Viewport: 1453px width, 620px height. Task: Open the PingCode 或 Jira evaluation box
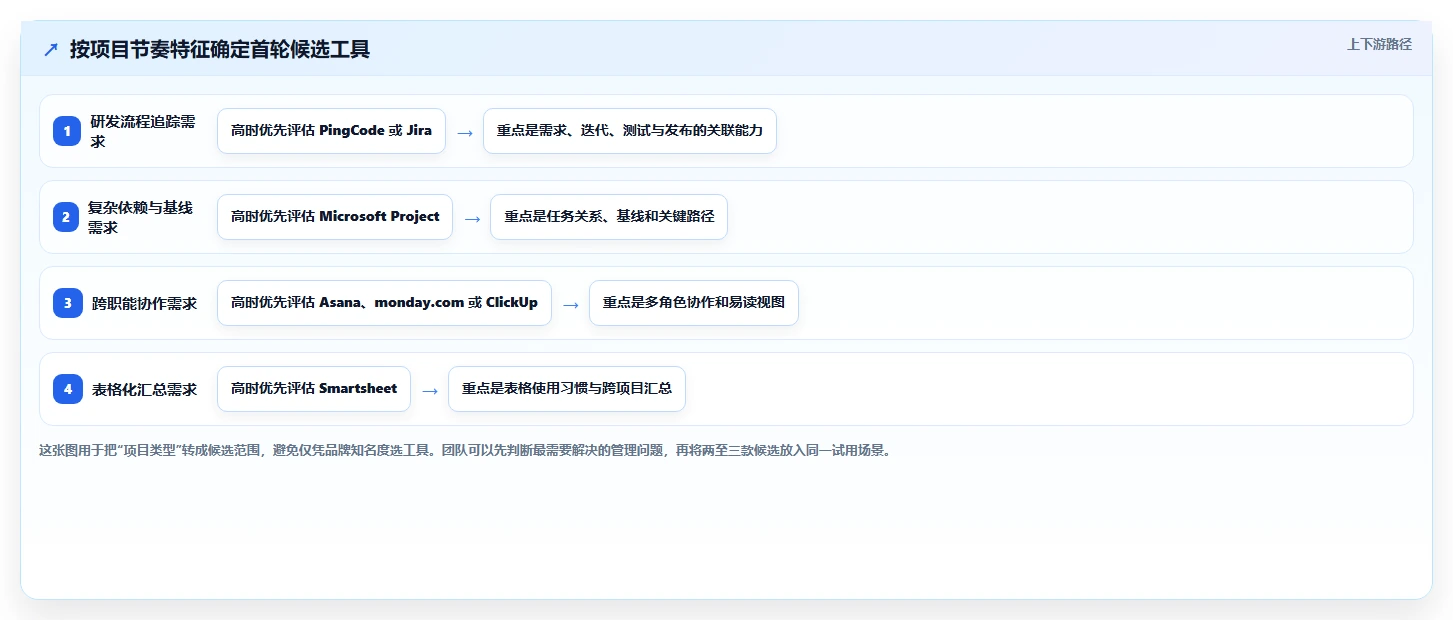(331, 131)
